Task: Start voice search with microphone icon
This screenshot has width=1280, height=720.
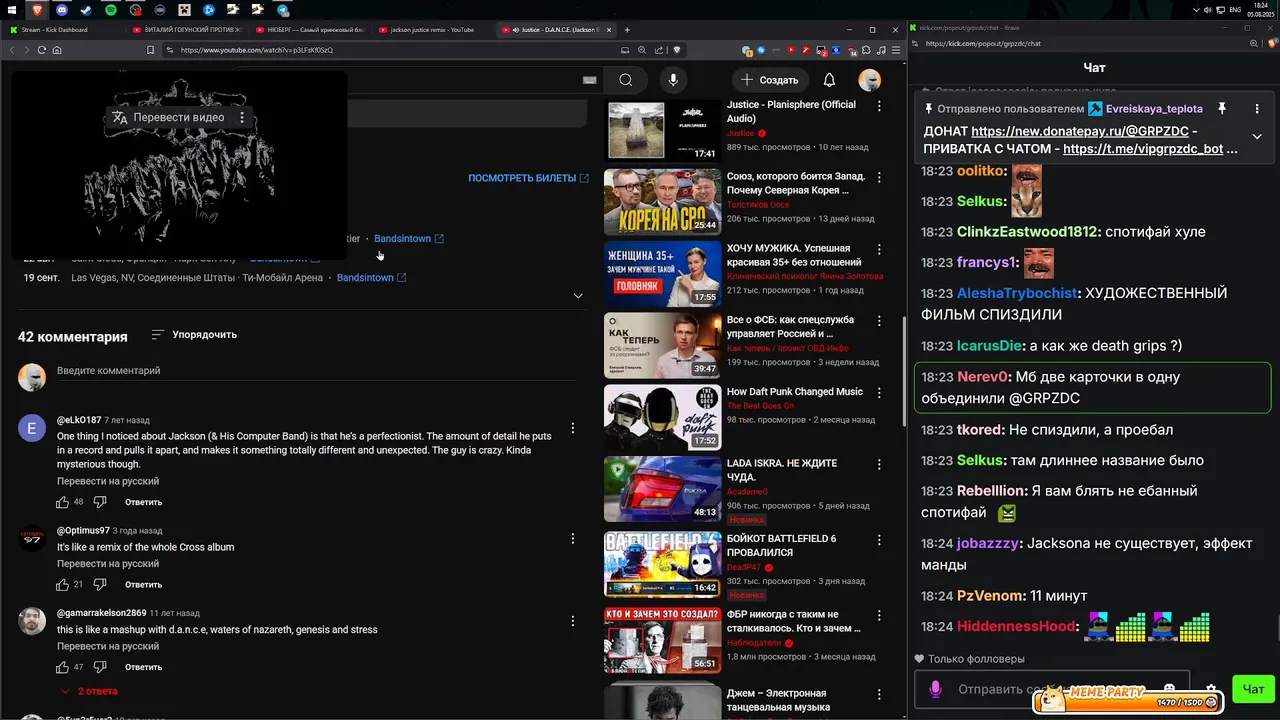Action: pyautogui.click(x=673, y=80)
